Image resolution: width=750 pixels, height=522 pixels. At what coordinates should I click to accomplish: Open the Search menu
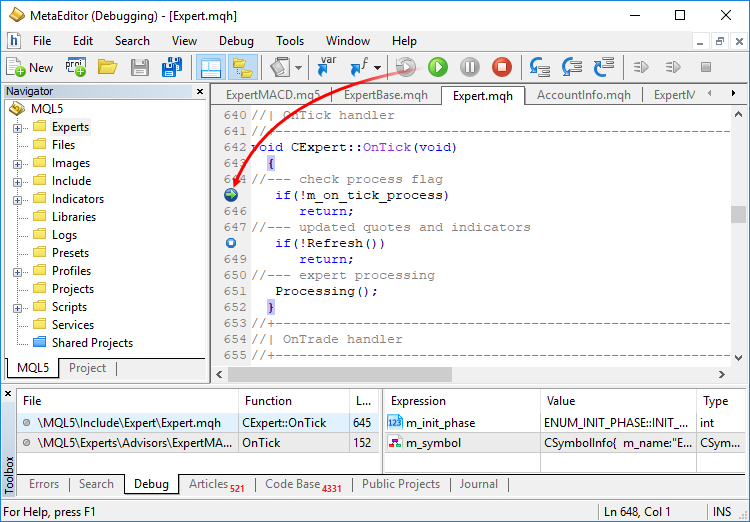pyautogui.click(x=132, y=41)
